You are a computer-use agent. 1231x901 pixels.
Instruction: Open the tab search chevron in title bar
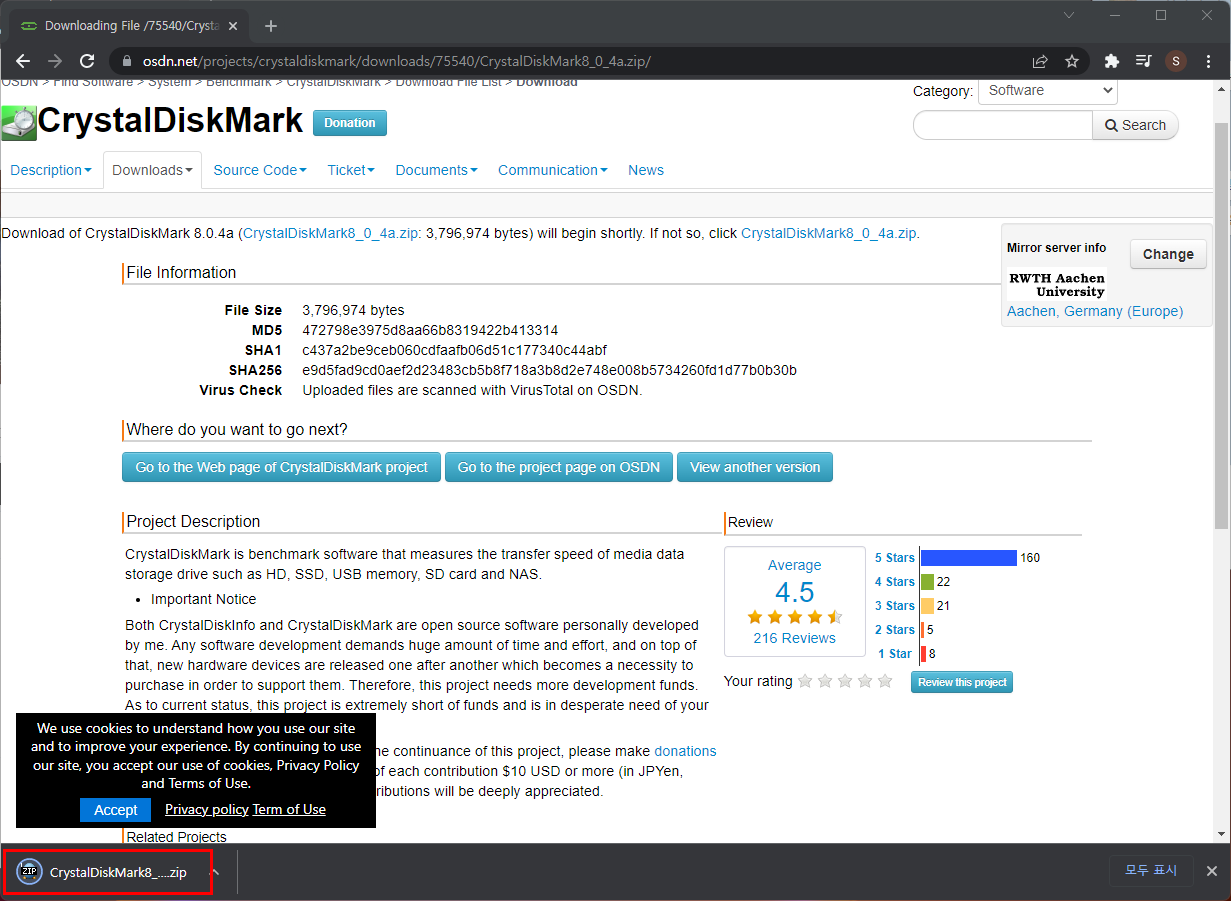point(1069,15)
